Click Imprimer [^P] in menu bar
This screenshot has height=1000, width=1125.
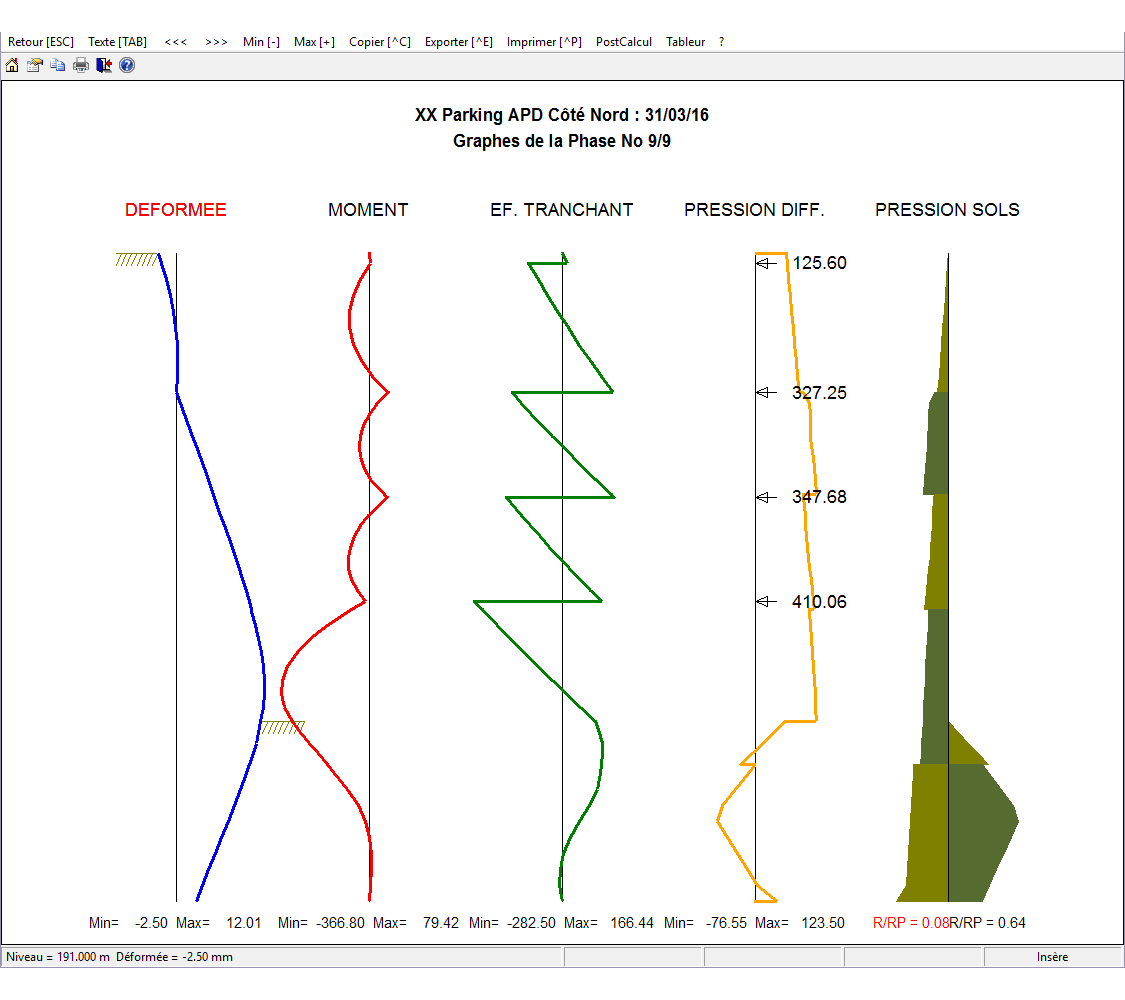(x=544, y=42)
